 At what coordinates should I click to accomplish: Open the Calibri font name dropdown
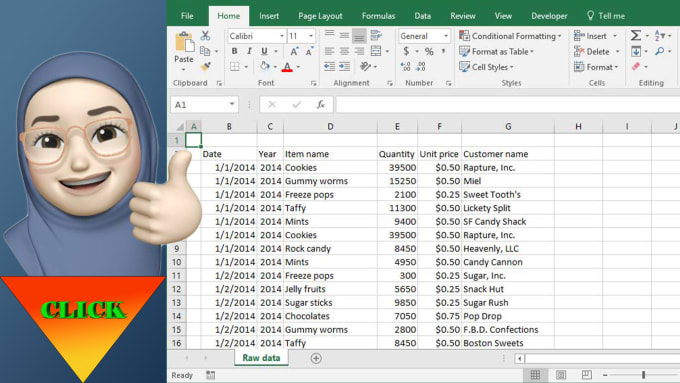(282, 36)
